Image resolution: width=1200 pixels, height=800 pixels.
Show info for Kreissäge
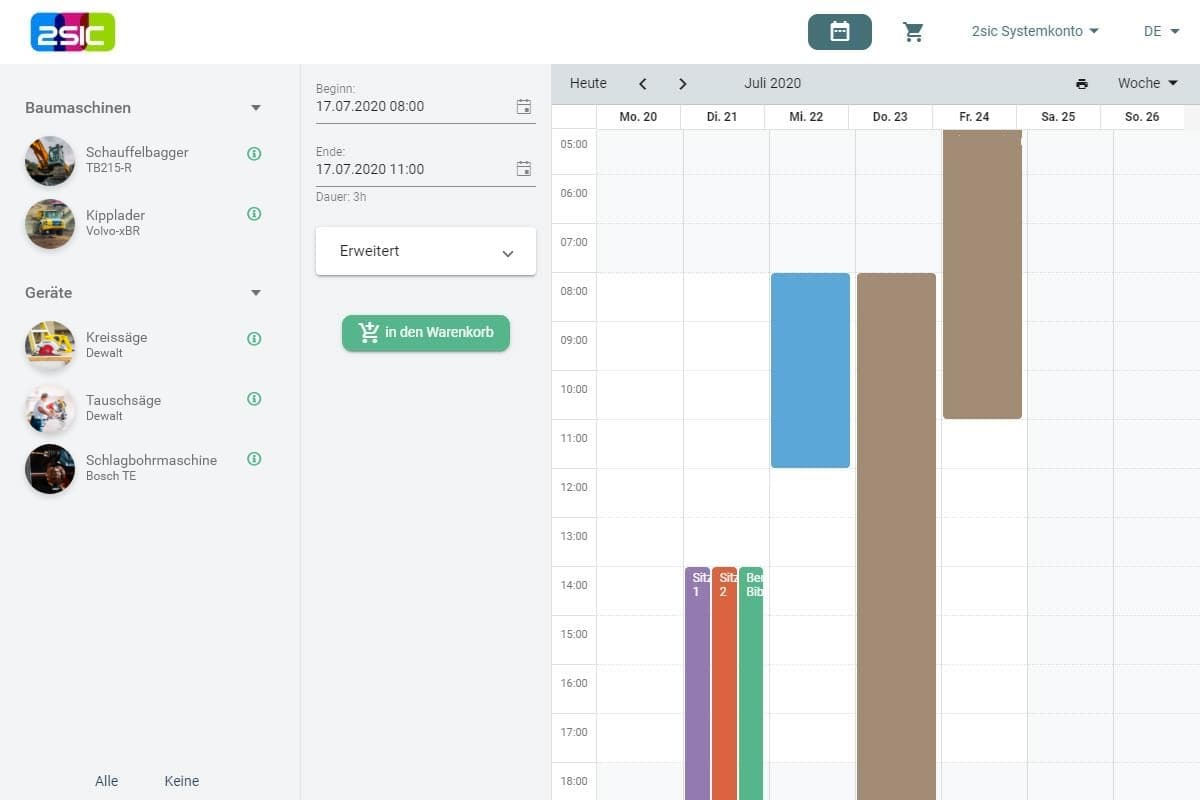(x=254, y=339)
